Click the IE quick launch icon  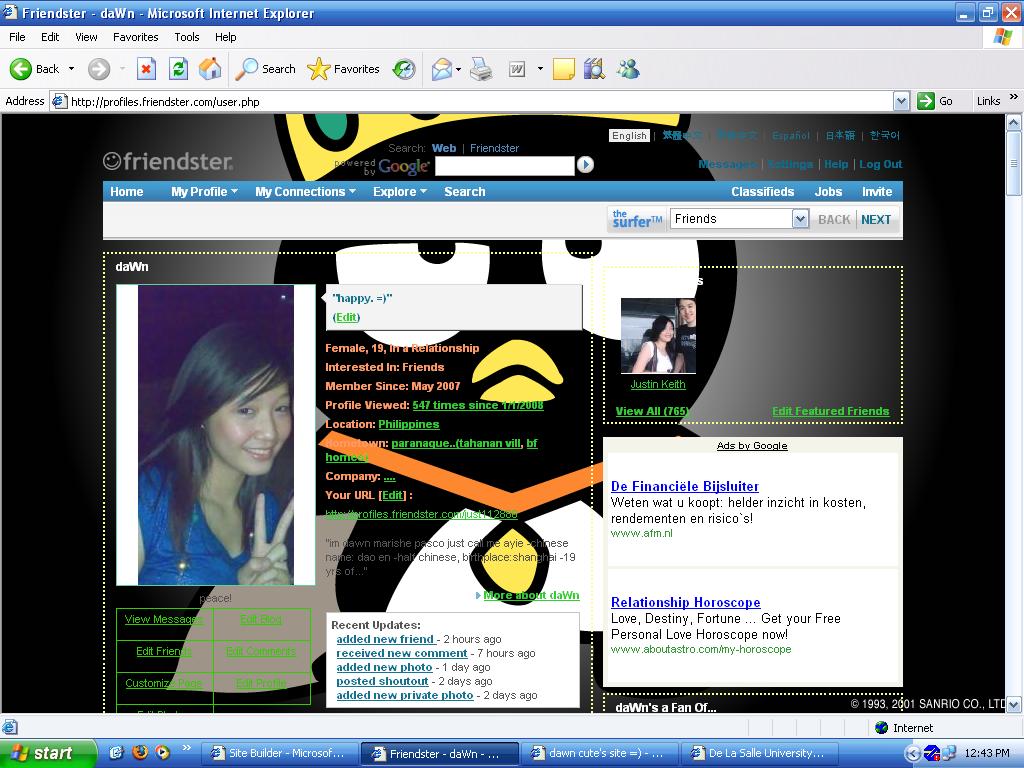(x=116, y=752)
